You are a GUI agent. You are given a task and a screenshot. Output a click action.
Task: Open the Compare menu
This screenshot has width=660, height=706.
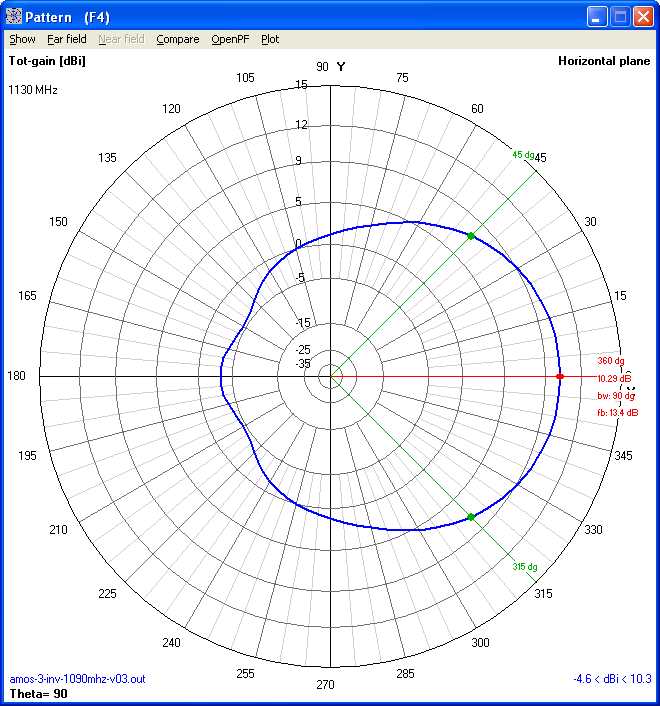177,40
